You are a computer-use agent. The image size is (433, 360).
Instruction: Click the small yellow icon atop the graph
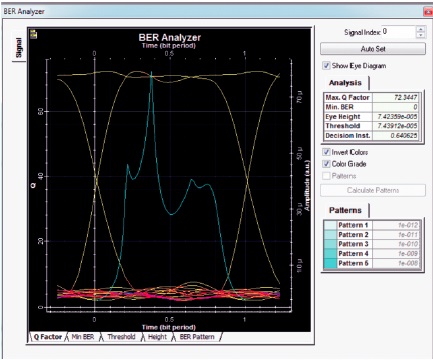tap(33, 34)
